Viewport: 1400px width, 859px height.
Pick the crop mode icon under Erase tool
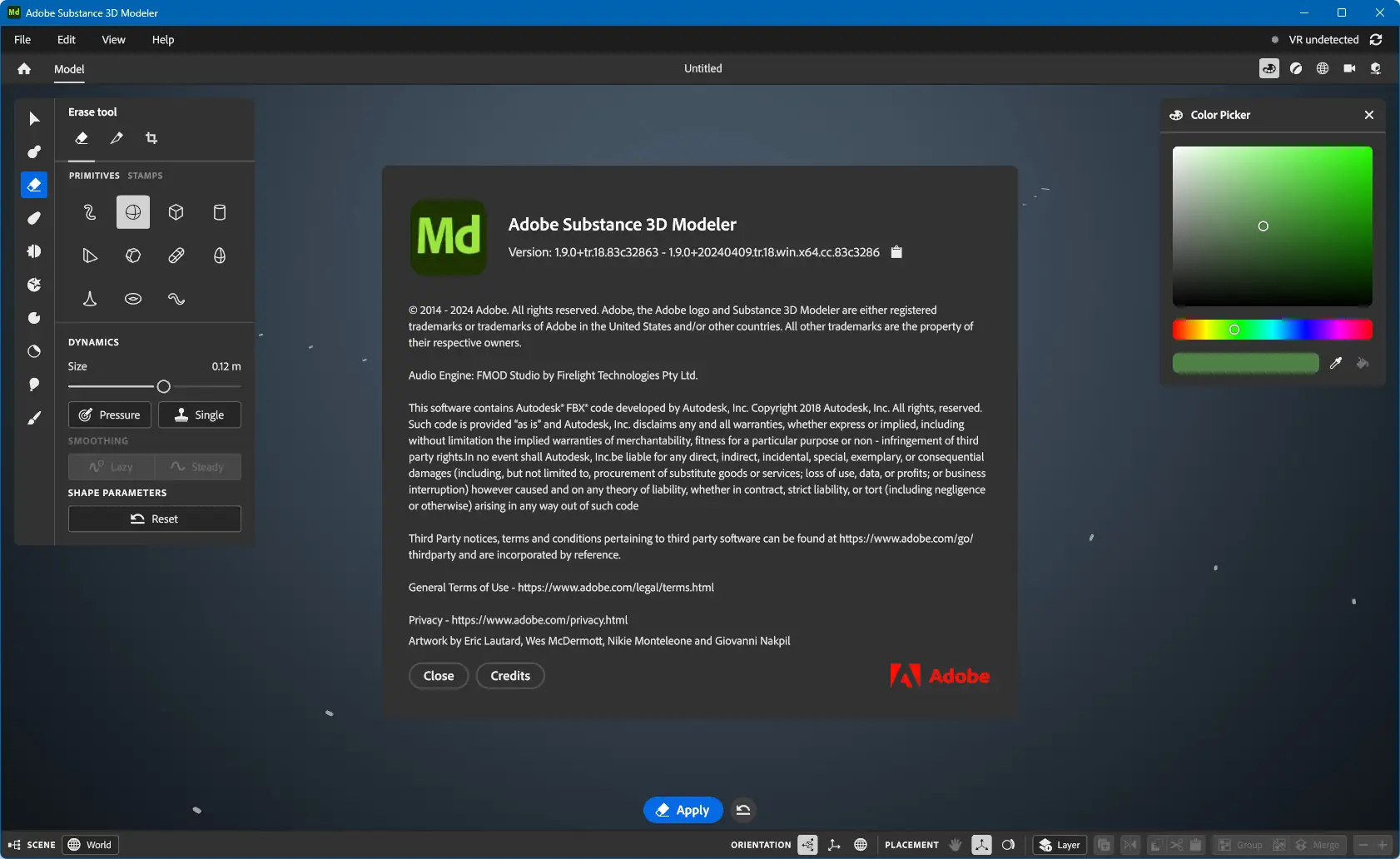pos(151,138)
